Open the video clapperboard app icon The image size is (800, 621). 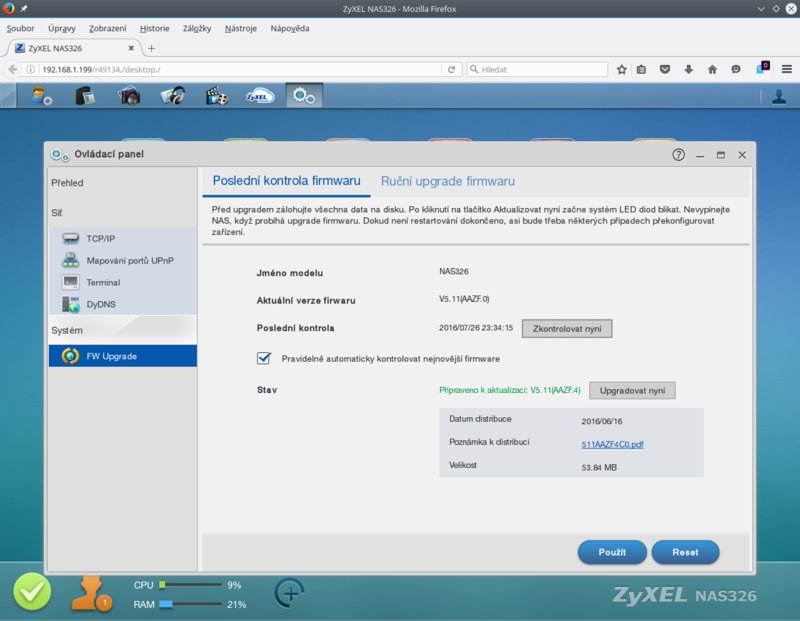point(216,95)
